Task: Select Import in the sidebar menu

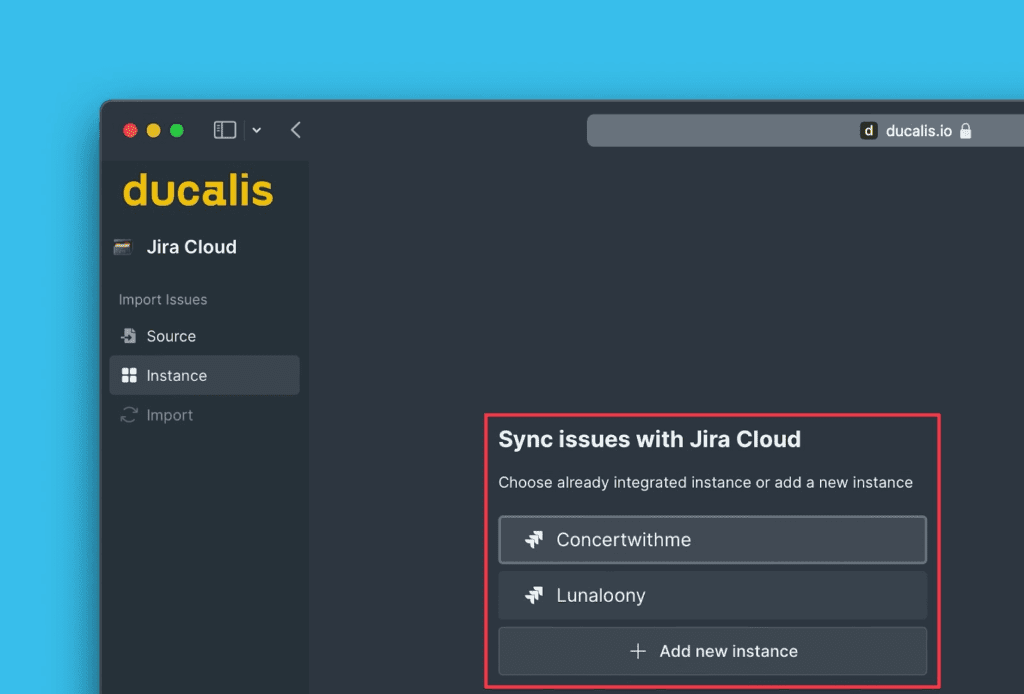Action: pos(170,415)
